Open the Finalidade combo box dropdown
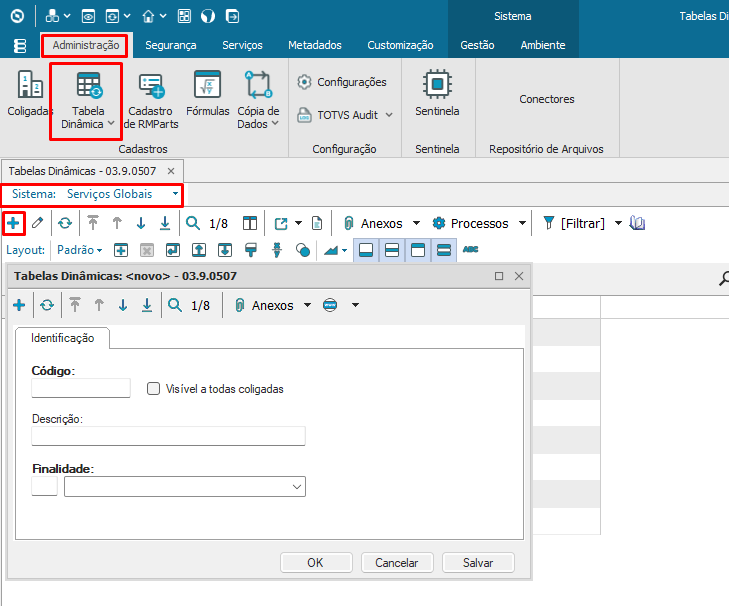The image size is (729, 606). (x=297, y=487)
